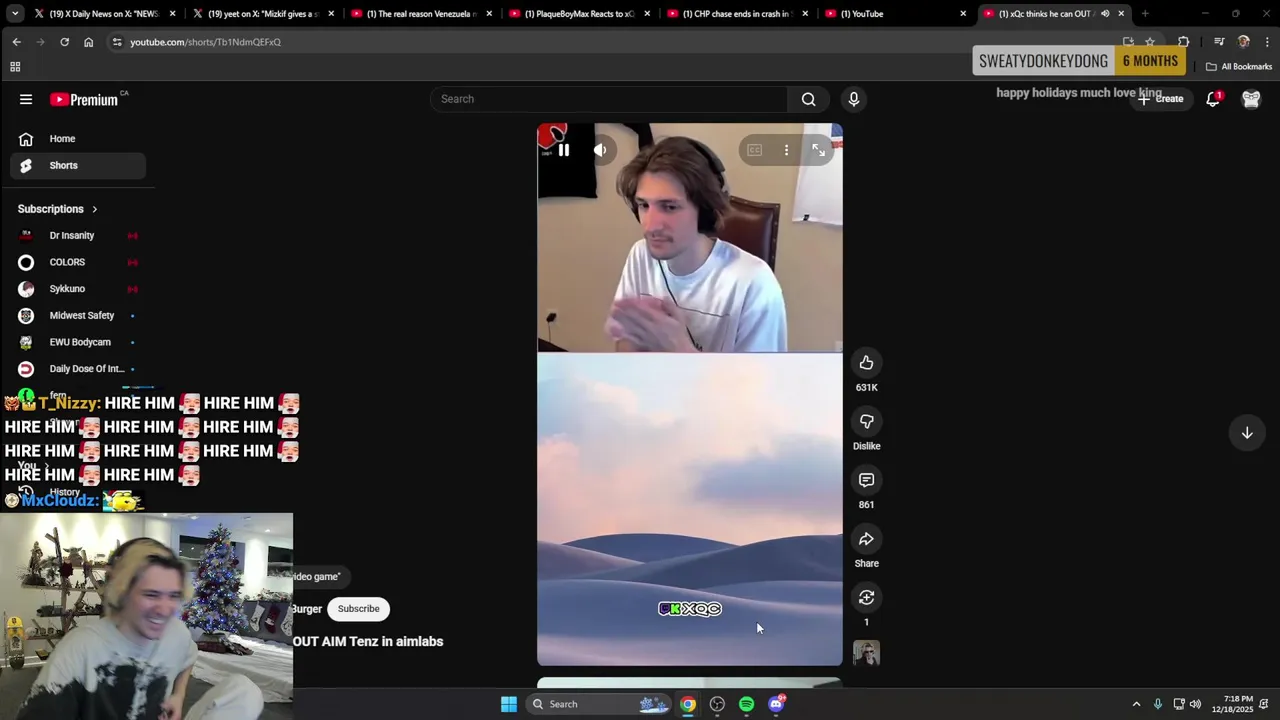This screenshot has width=1280, height=720.
Task: Open YouTube notifications bell
Action: pyautogui.click(x=1213, y=99)
